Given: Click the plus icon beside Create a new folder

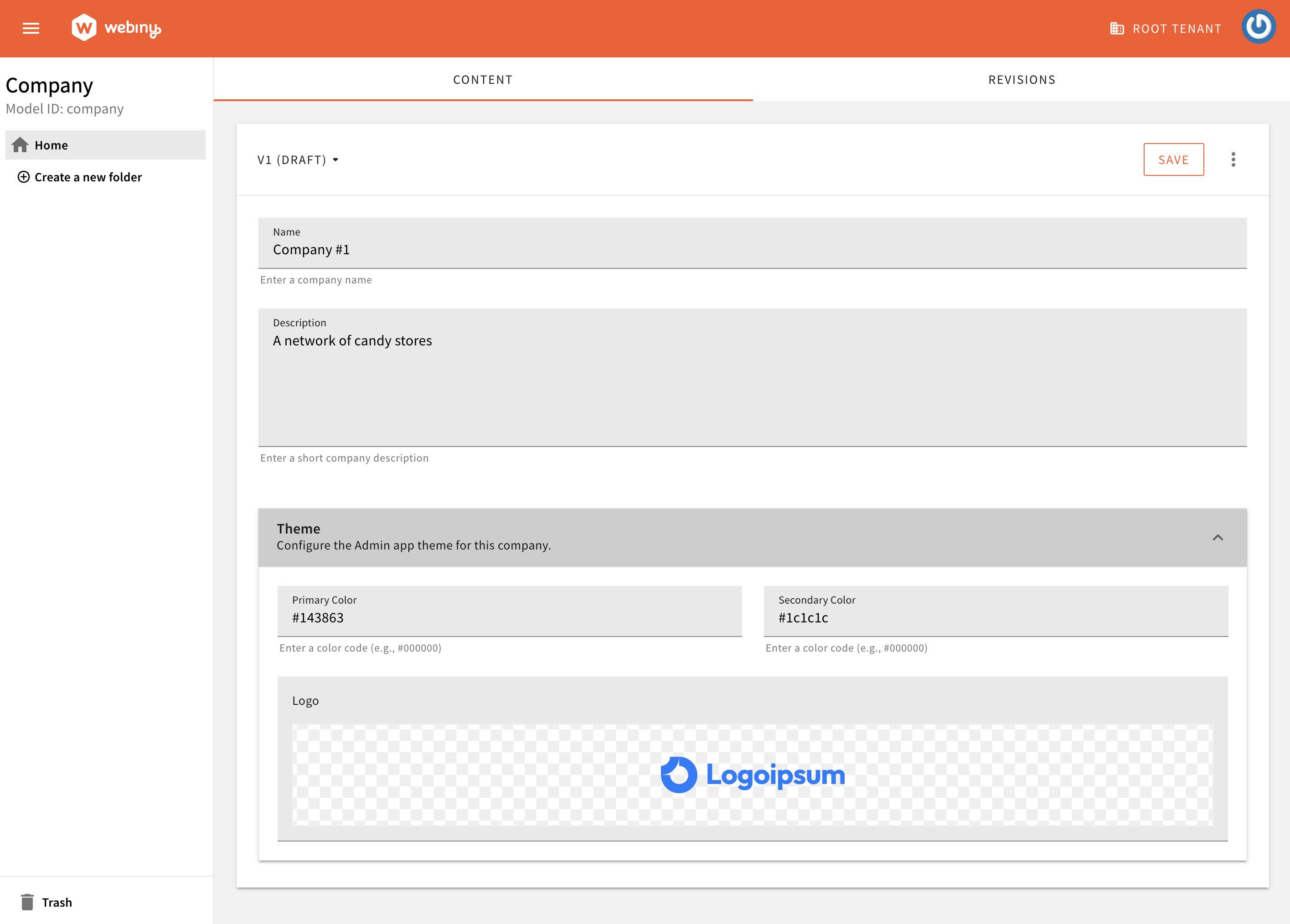Looking at the screenshot, I should click(23, 177).
